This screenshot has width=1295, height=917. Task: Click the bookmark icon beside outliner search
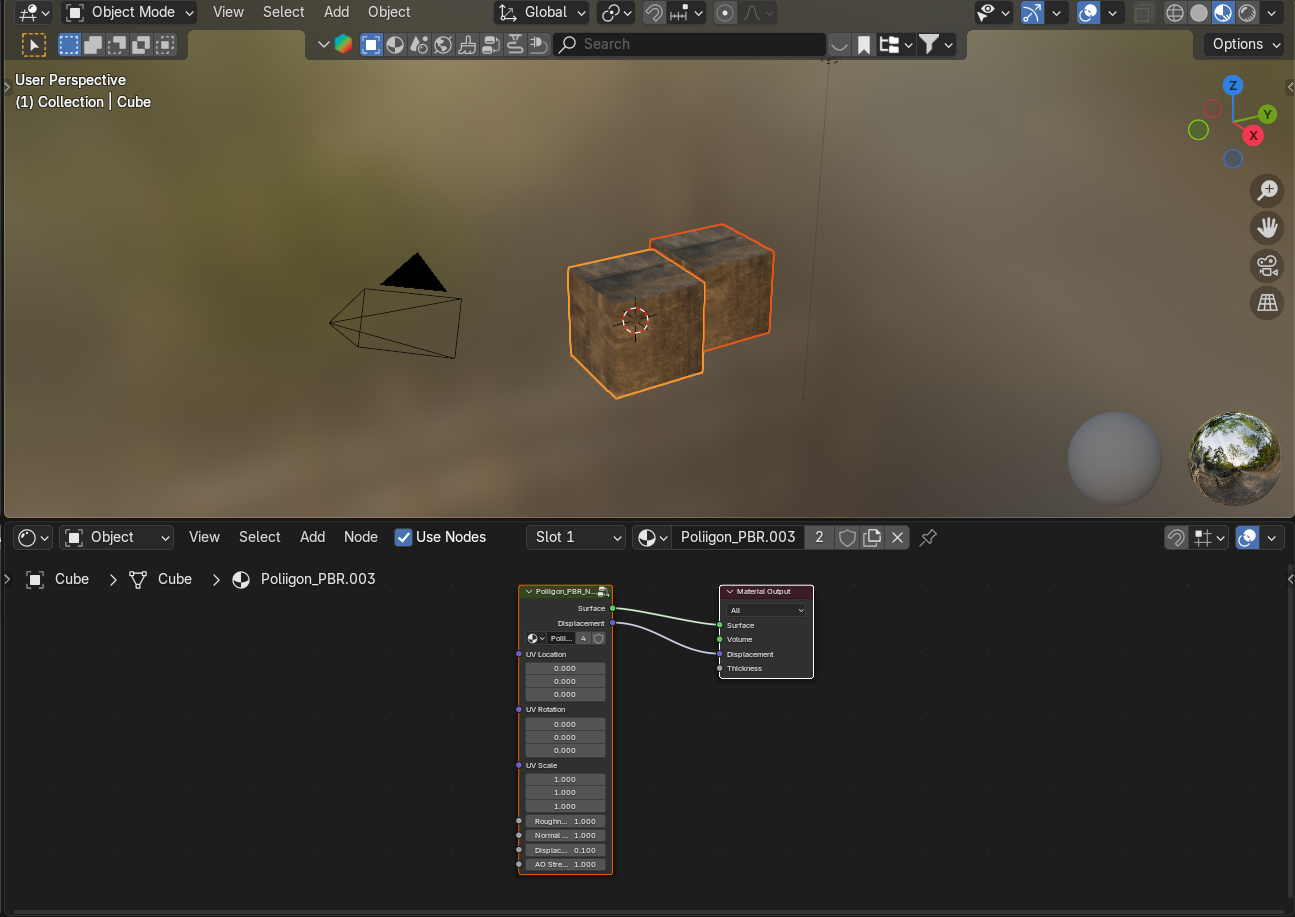(863, 44)
